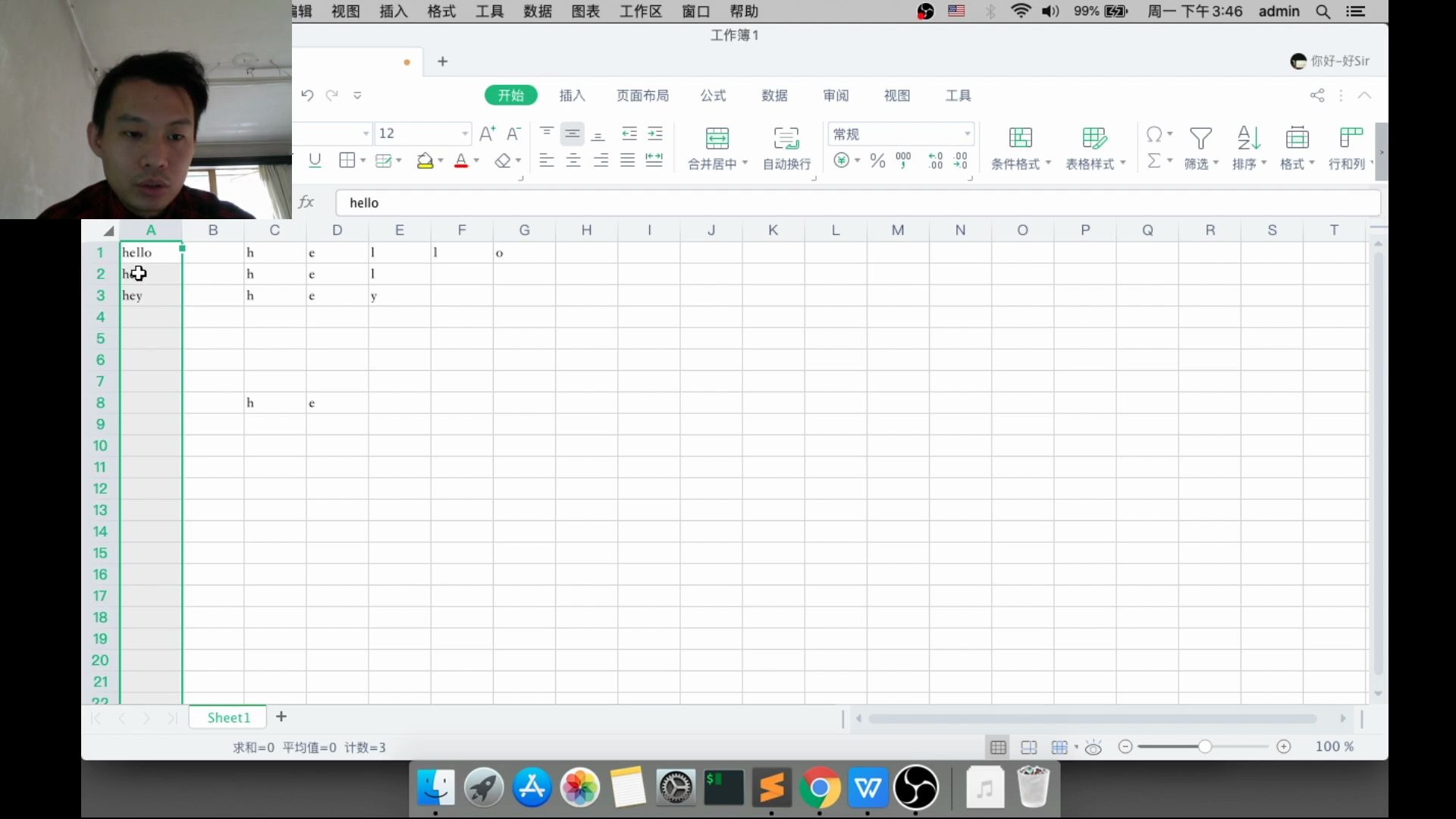This screenshot has height=819, width=1456.
Task: Click the share icon at top right
Action: 1317,96
